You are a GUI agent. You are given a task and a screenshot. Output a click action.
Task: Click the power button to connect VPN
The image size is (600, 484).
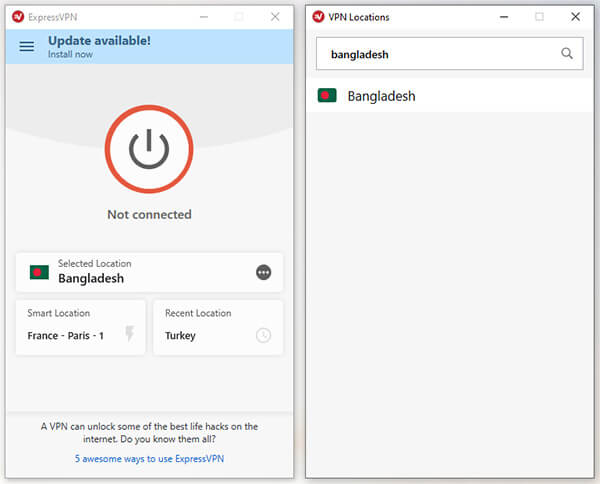tap(149, 149)
